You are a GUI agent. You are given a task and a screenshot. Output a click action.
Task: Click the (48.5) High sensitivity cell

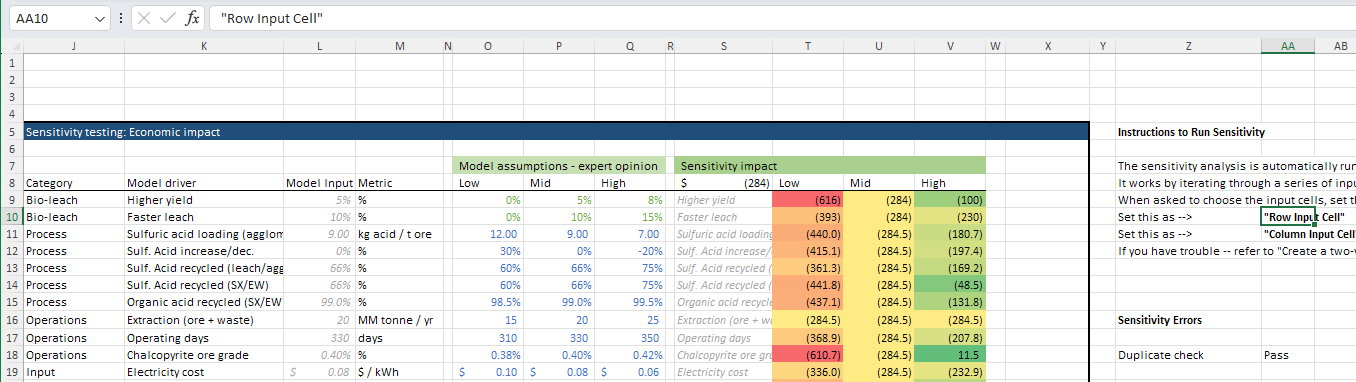(950, 286)
